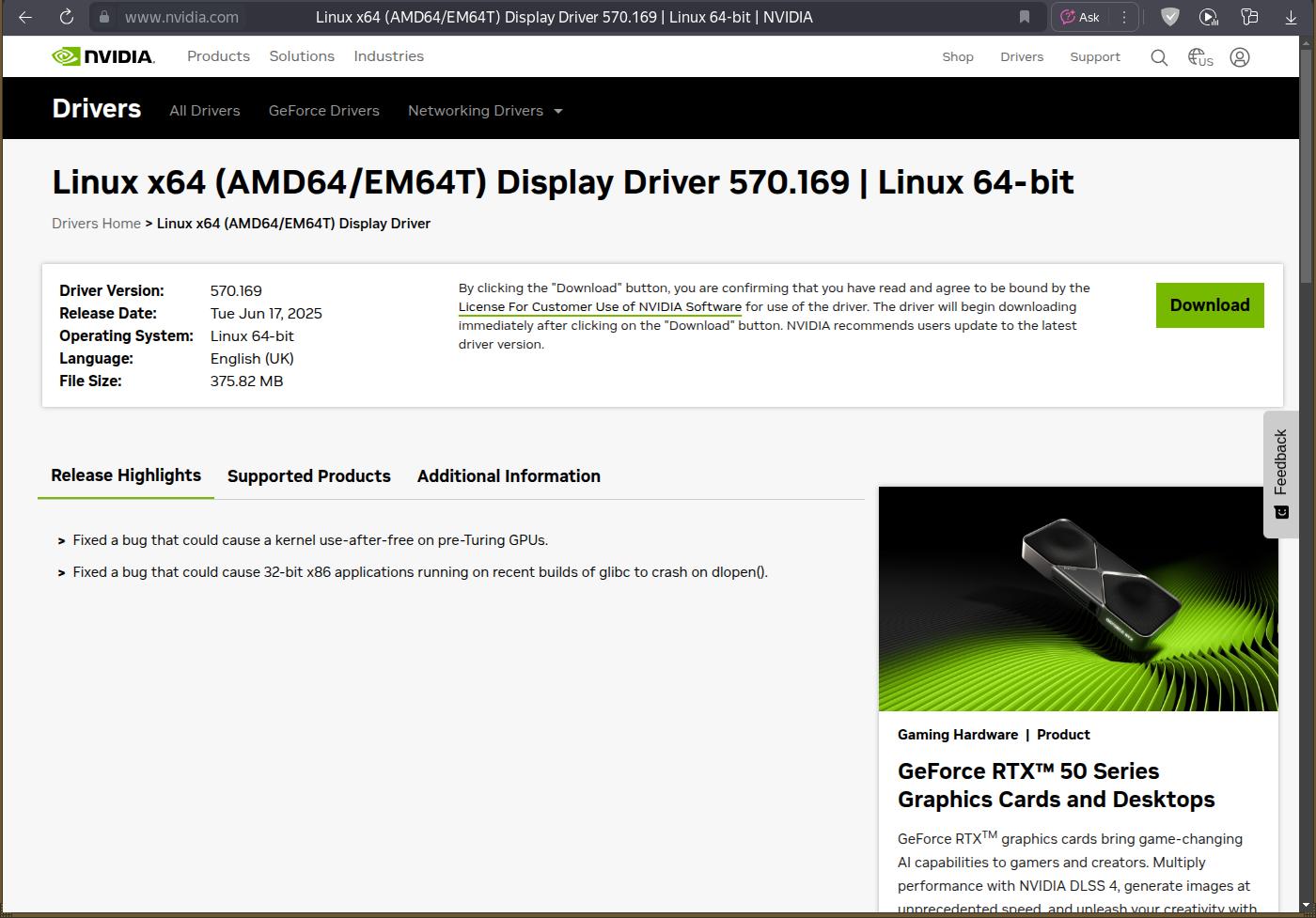Screen dimensions: 1316x918
Task: Open the Solutions menu
Action: point(302,56)
